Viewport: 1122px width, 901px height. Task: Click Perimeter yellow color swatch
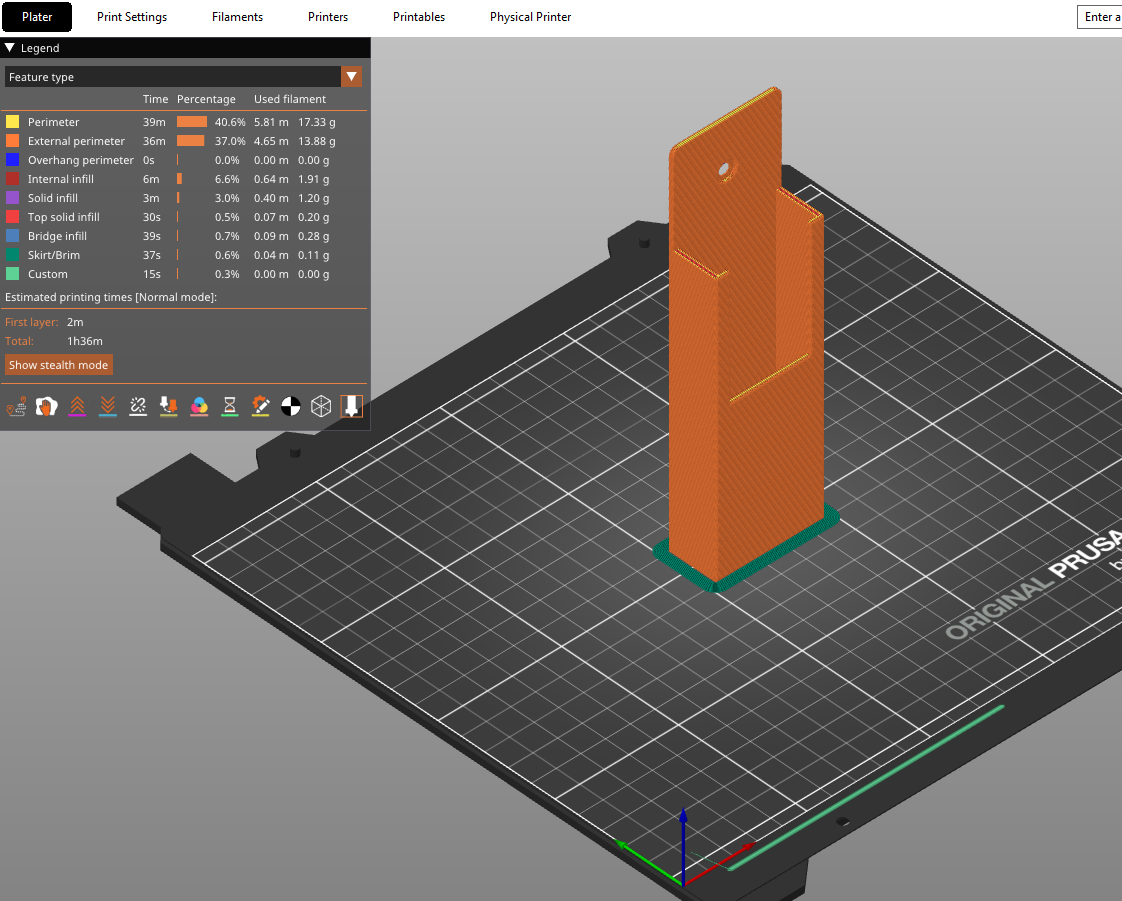12,122
